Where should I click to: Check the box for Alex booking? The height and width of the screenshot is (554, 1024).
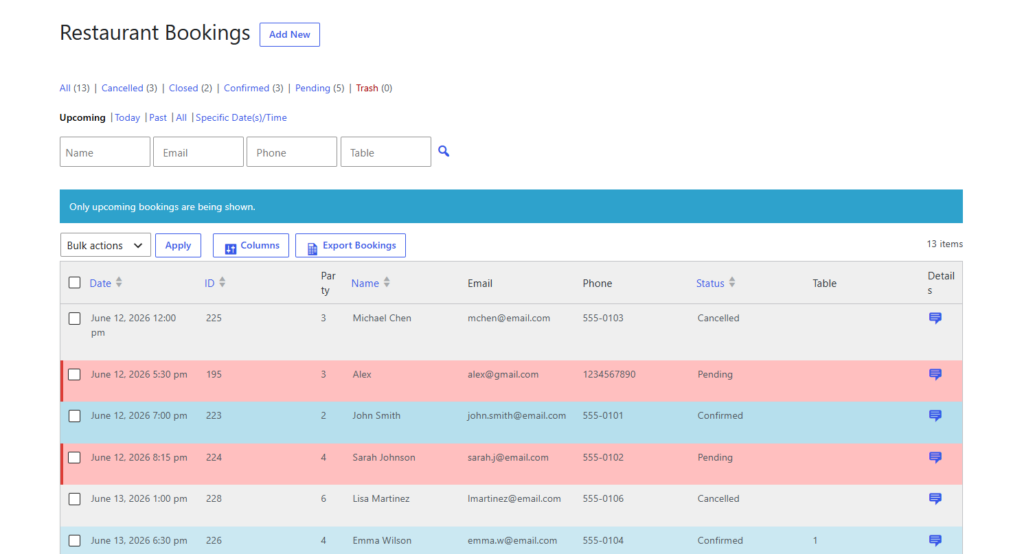click(x=74, y=374)
